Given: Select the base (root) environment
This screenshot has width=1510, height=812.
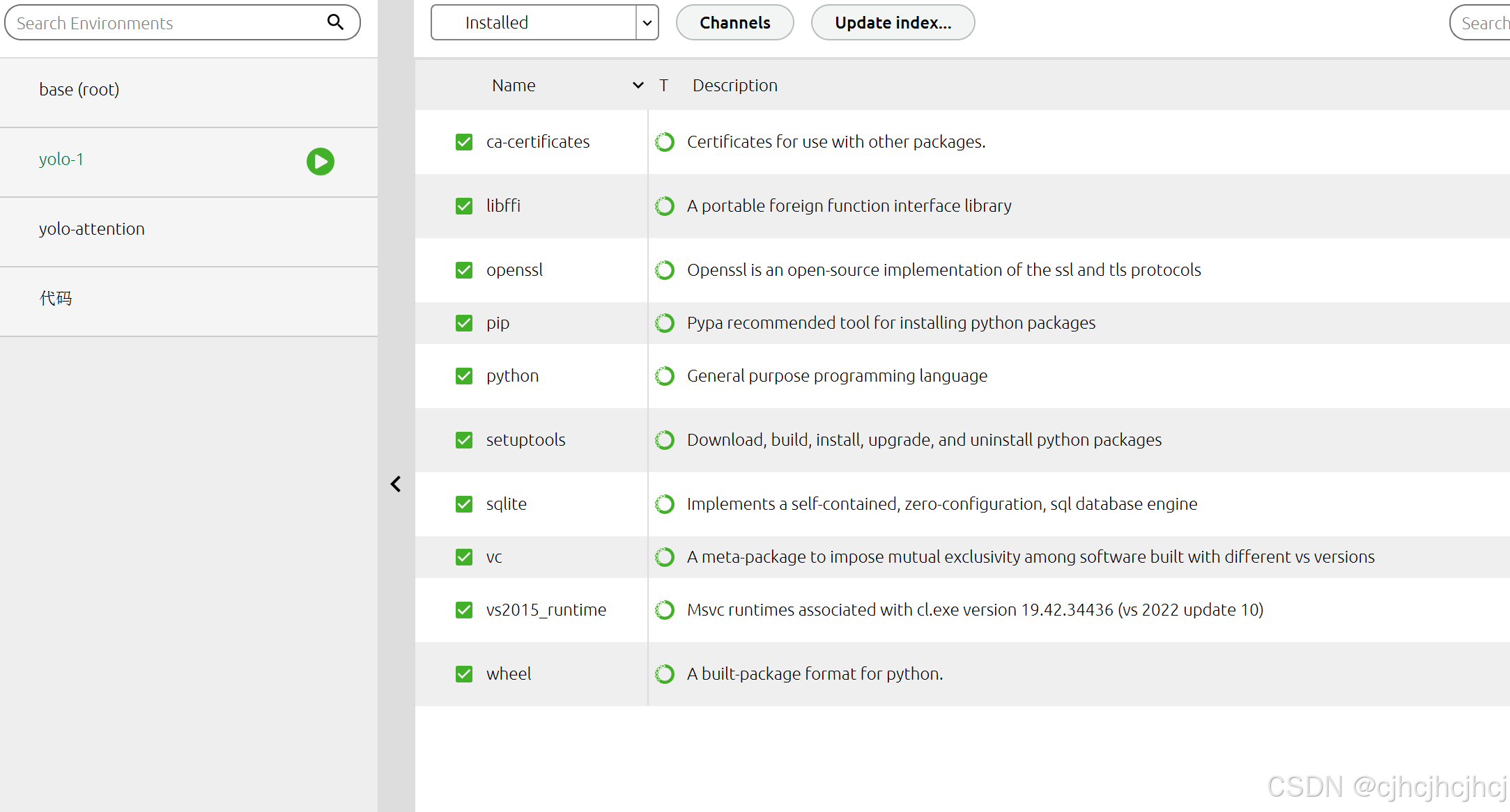Looking at the screenshot, I should 189,92.
